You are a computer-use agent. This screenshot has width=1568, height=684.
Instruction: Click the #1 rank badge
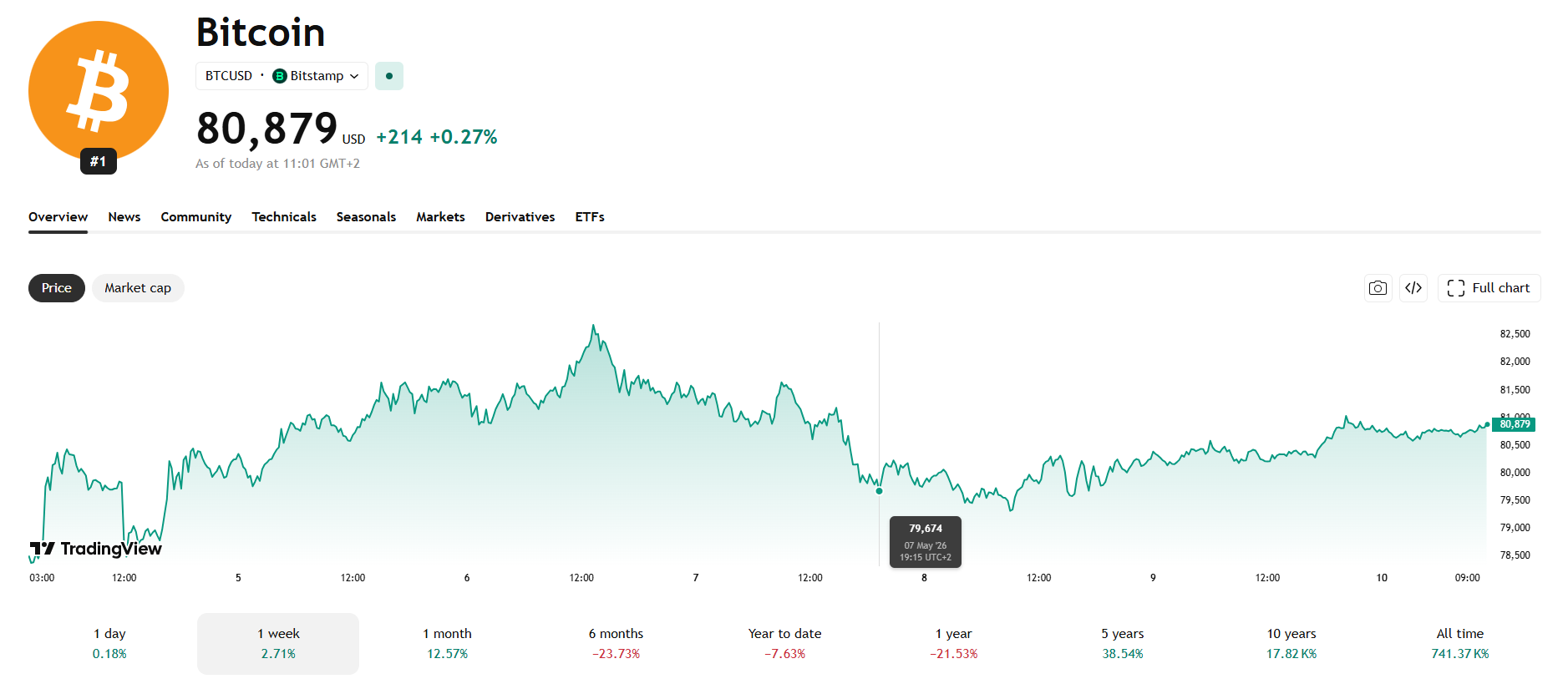click(x=99, y=161)
